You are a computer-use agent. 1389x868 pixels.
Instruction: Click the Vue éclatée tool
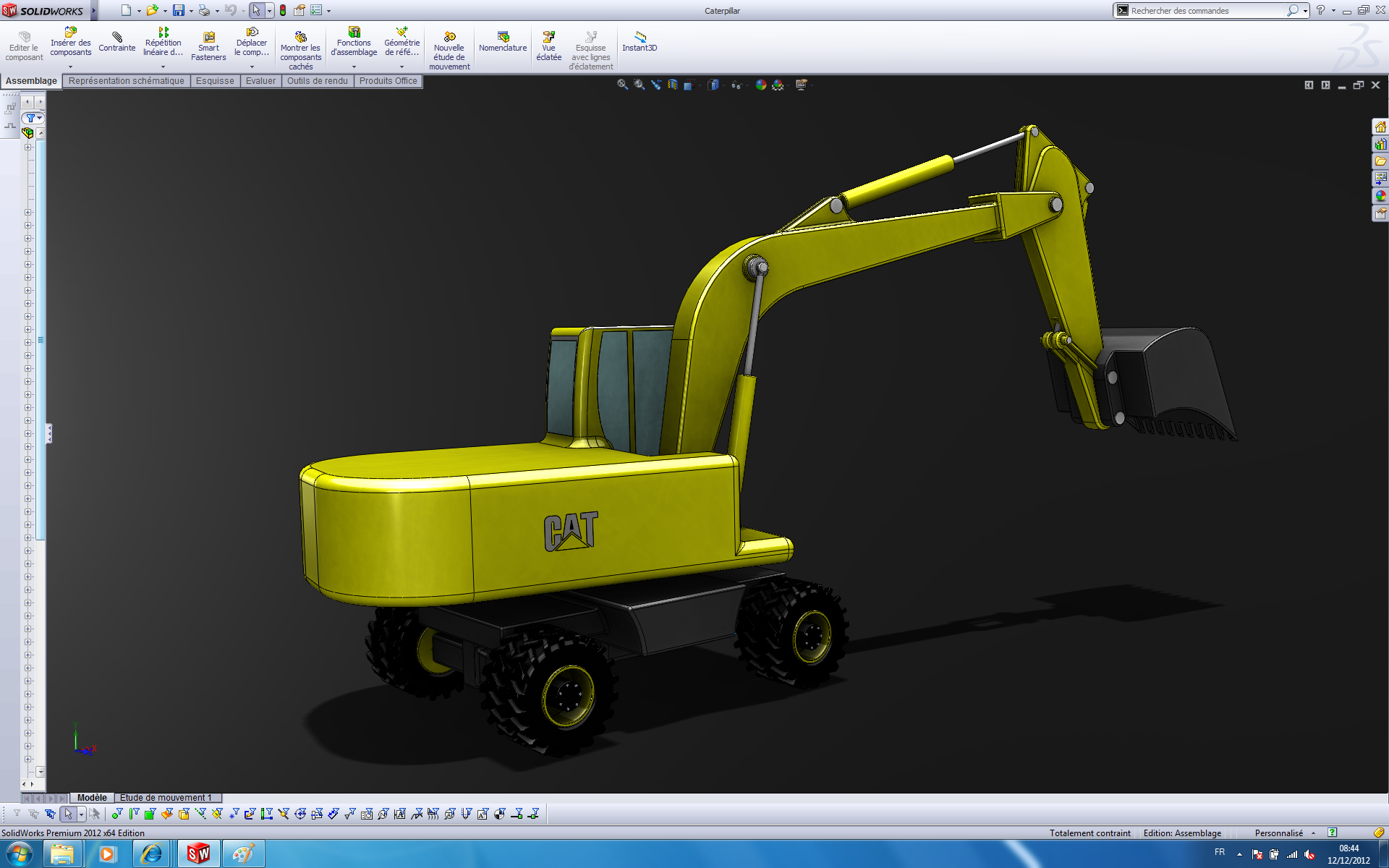pos(548,46)
